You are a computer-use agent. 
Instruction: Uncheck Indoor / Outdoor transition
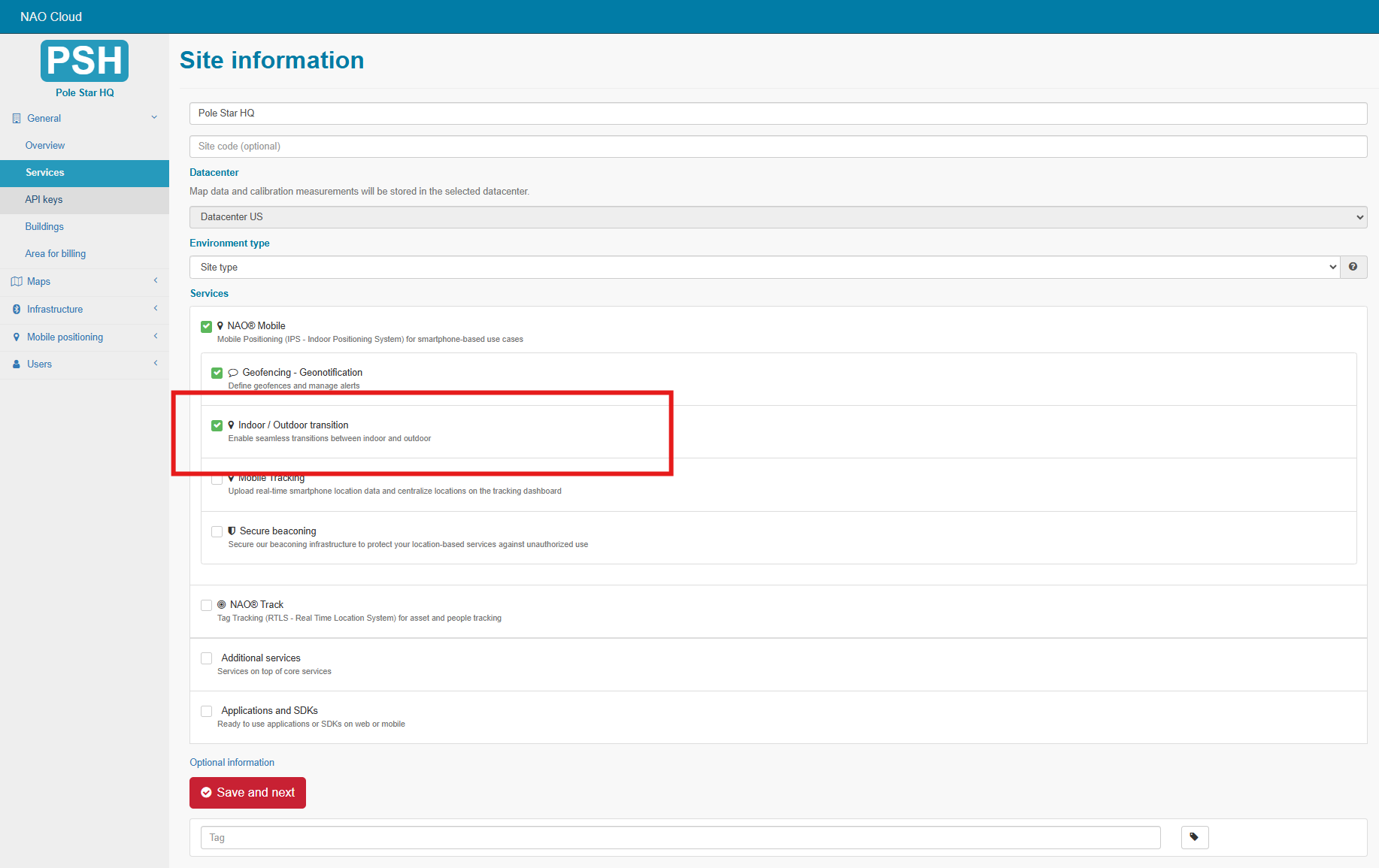(x=217, y=425)
